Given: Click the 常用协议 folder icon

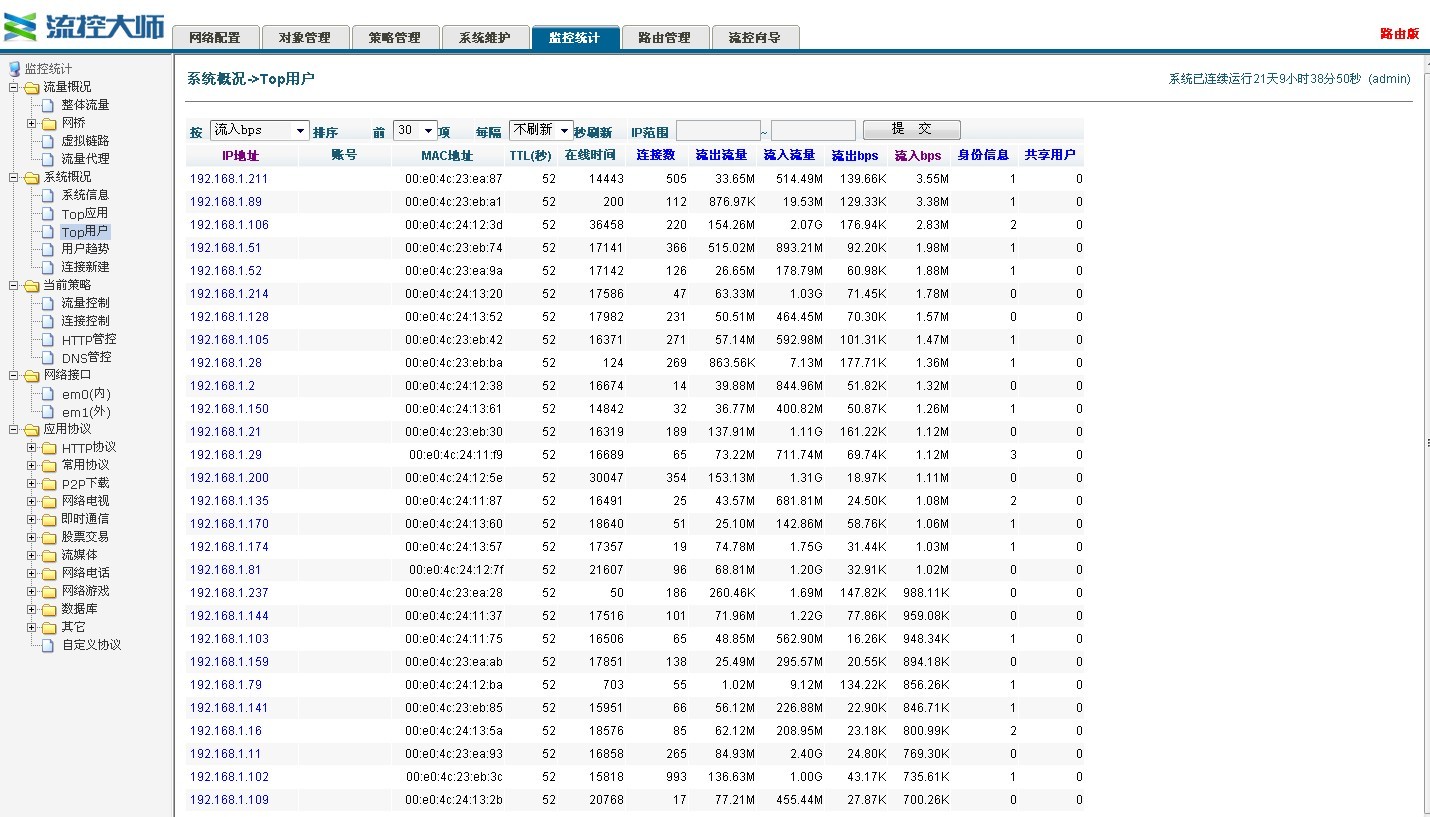Looking at the screenshot, I should click(49, 465).
